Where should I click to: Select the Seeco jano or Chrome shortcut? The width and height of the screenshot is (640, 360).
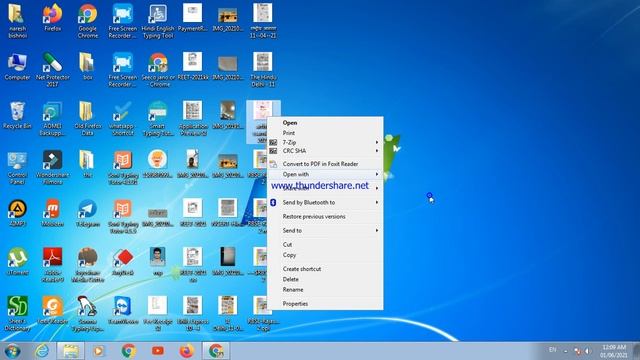click(158, 70)
